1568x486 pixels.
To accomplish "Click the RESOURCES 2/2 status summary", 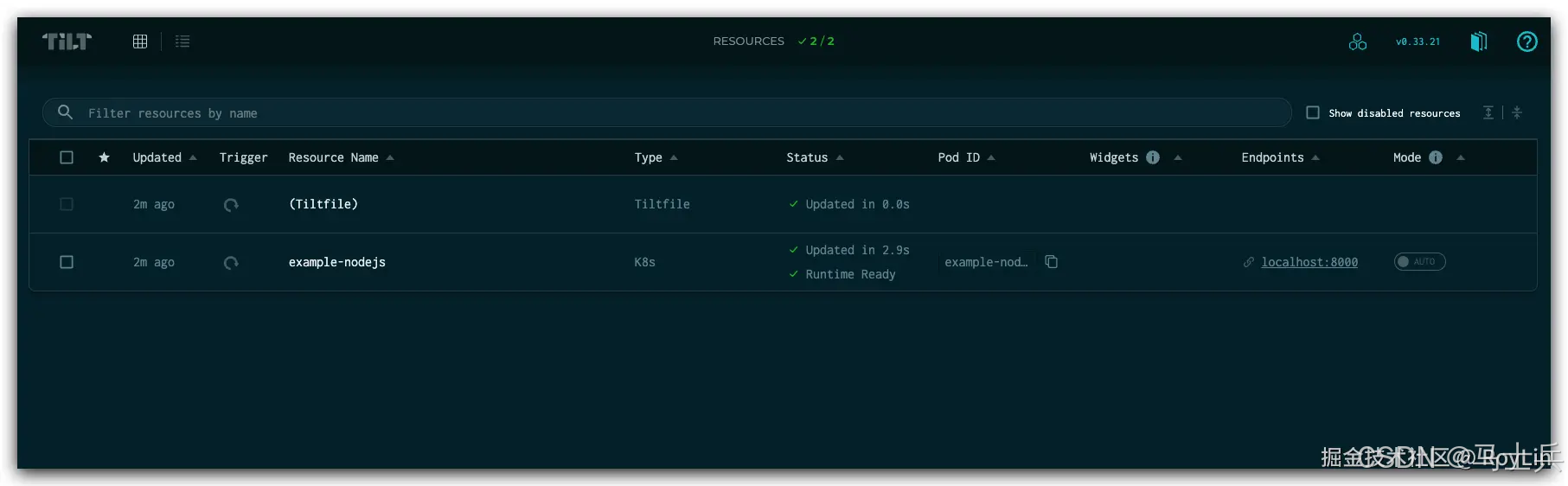I will [x=773, y=41].
